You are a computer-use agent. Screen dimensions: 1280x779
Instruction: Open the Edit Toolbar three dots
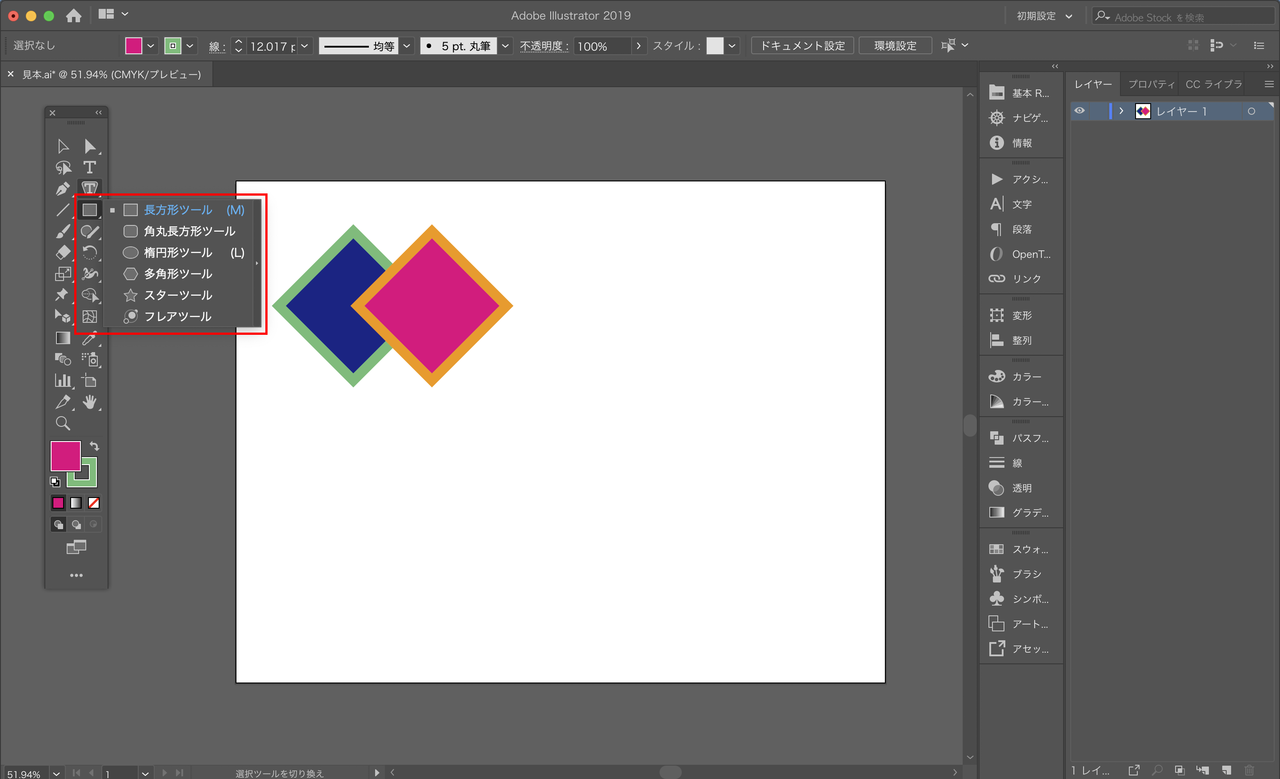coord(76,575)
